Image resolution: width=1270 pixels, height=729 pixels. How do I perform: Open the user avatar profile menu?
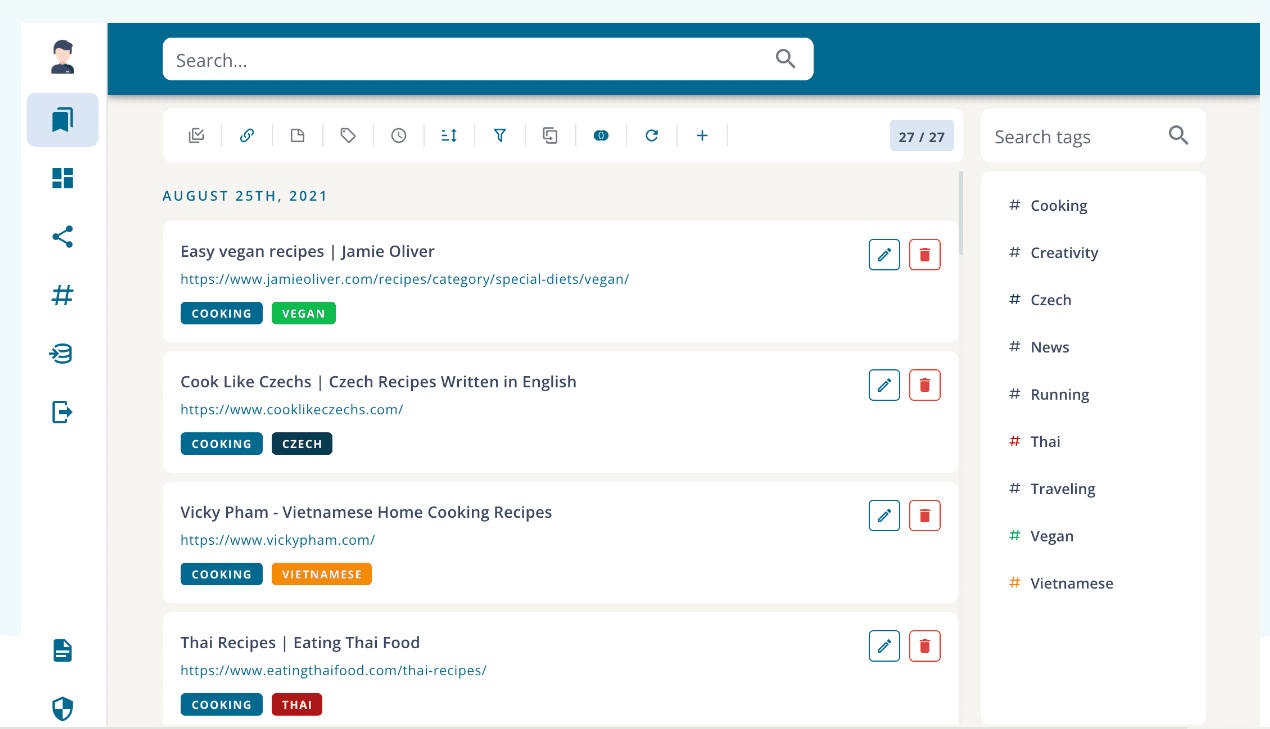pyautogui.click(x=62, y=57)
